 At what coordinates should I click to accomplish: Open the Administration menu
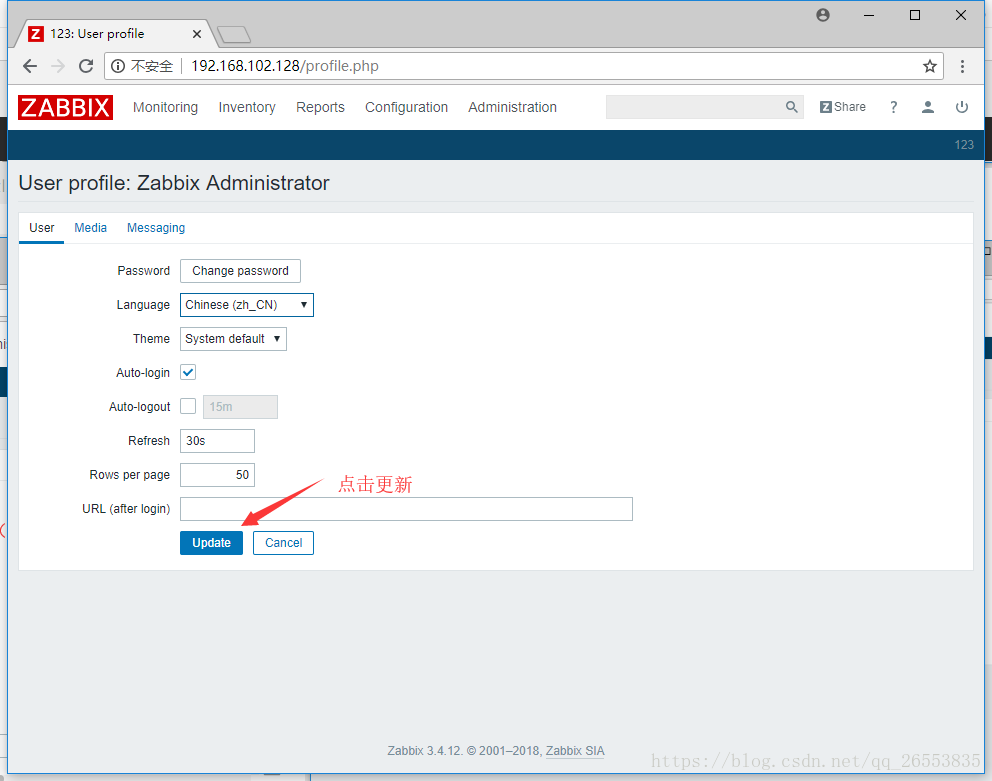(x=512, y=107)
